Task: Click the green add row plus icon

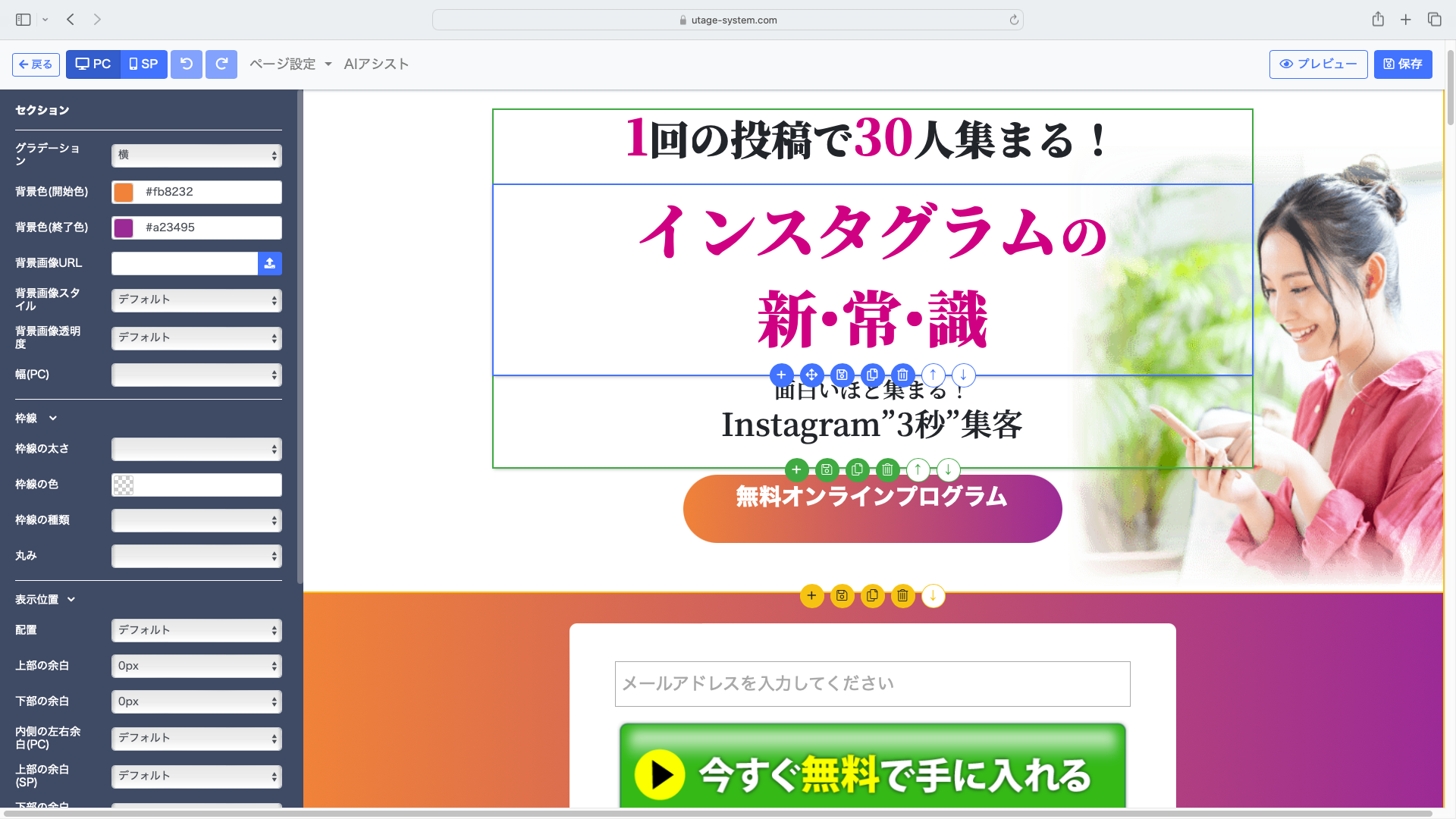Action: pos(796,469)
